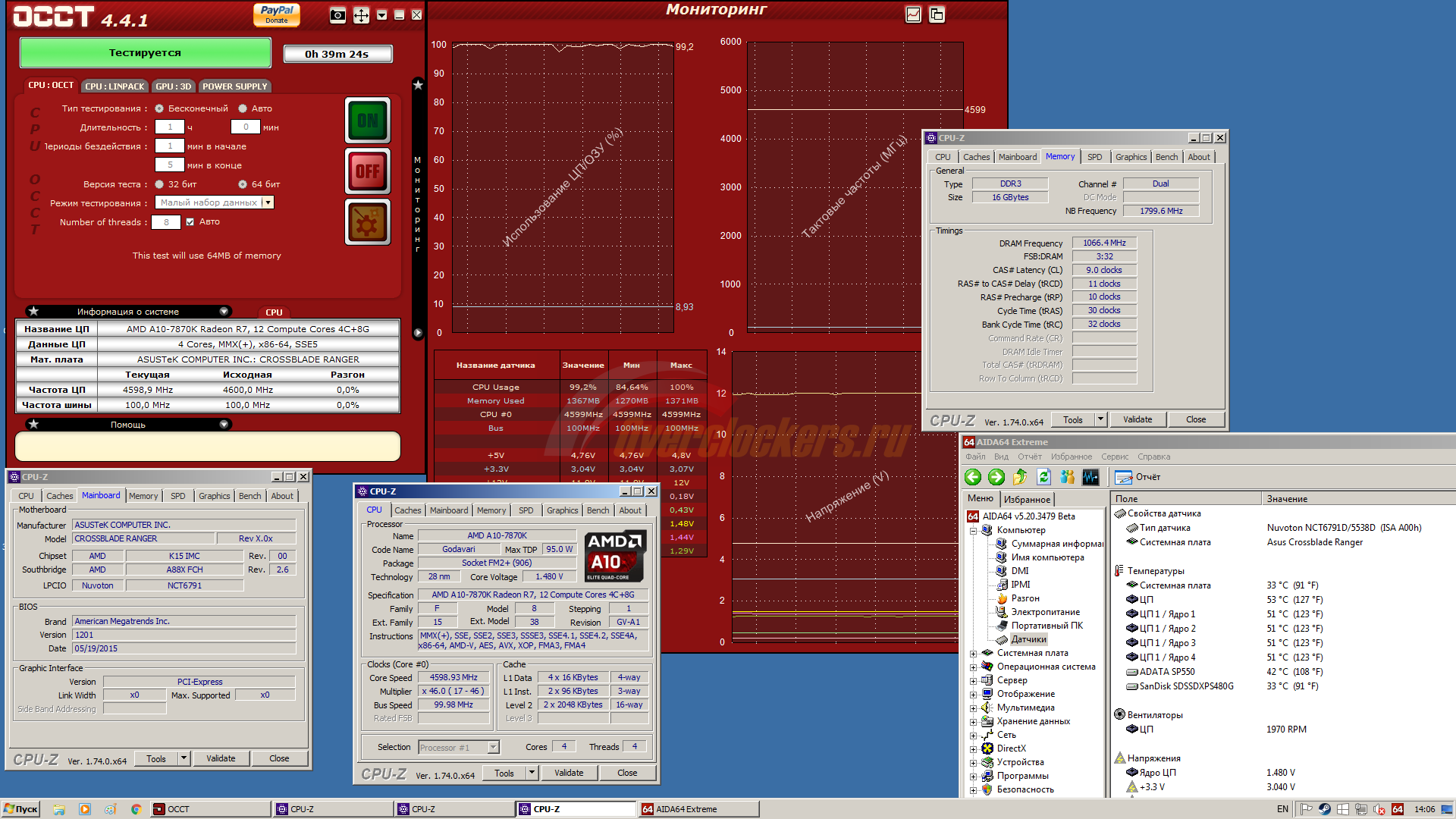The height and width of the screenshot is (819, 1456).
Task: Switch to the CPU : LINPACK tab
Action: (x=115, y=86)
